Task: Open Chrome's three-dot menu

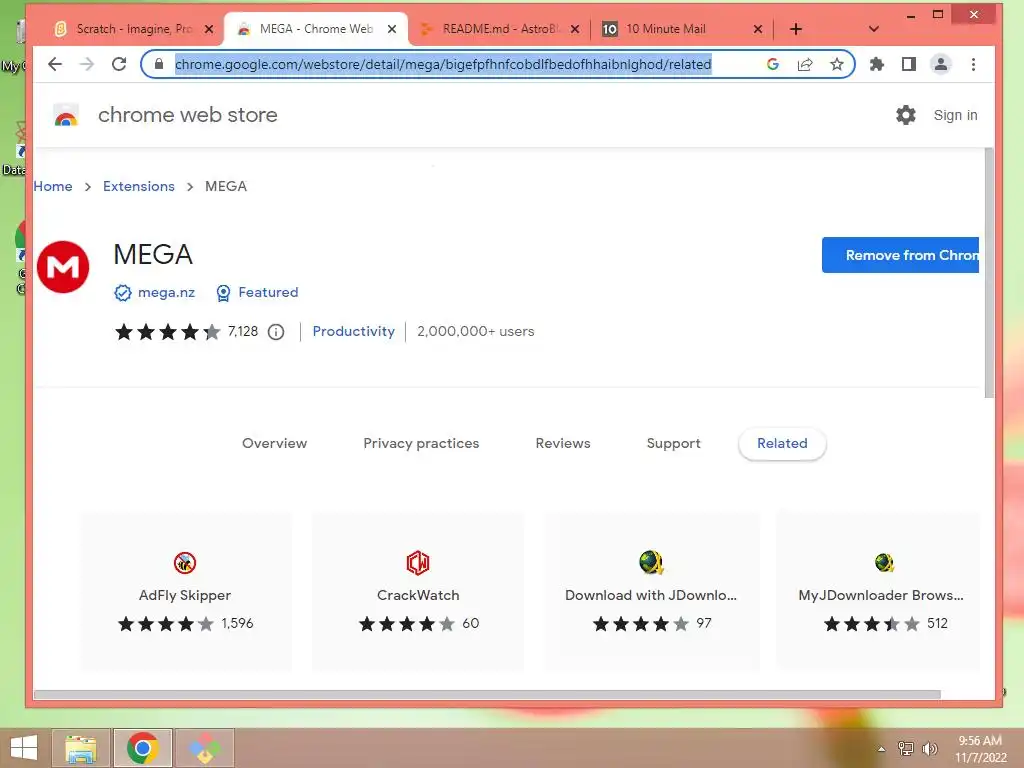Action: click(x=973, y=64)
